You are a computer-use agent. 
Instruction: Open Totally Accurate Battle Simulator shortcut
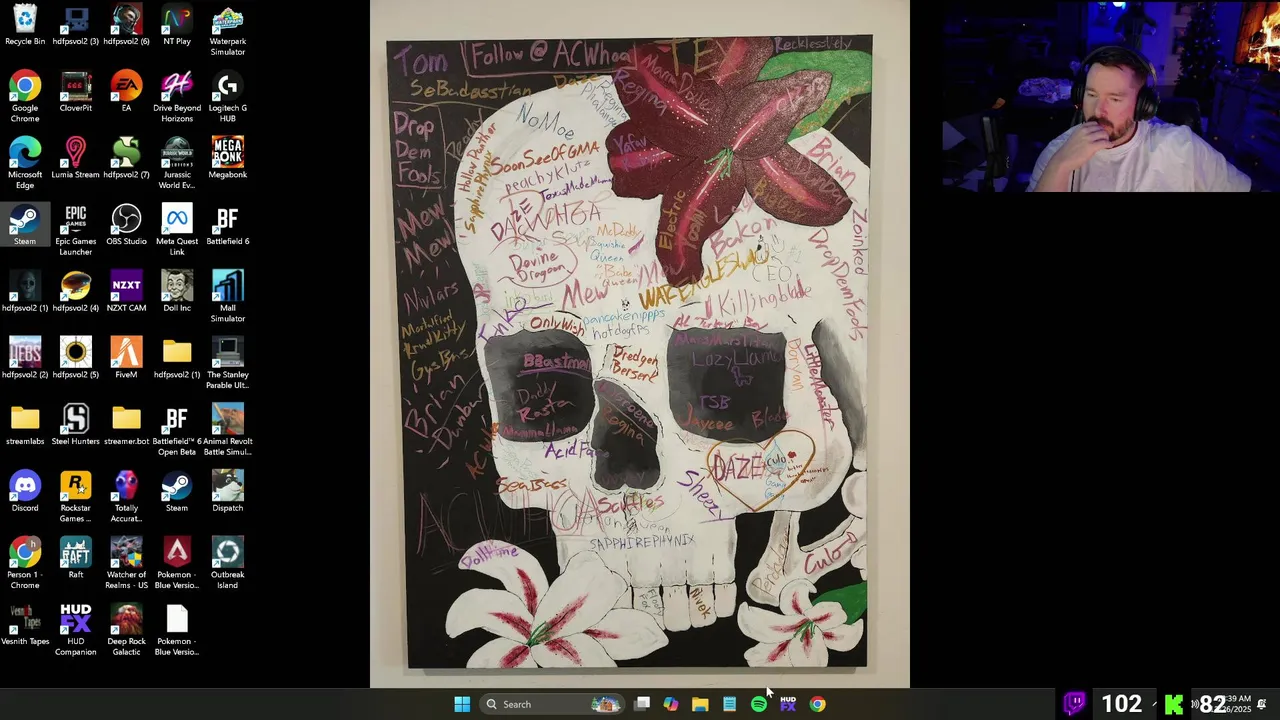point(126,497)
